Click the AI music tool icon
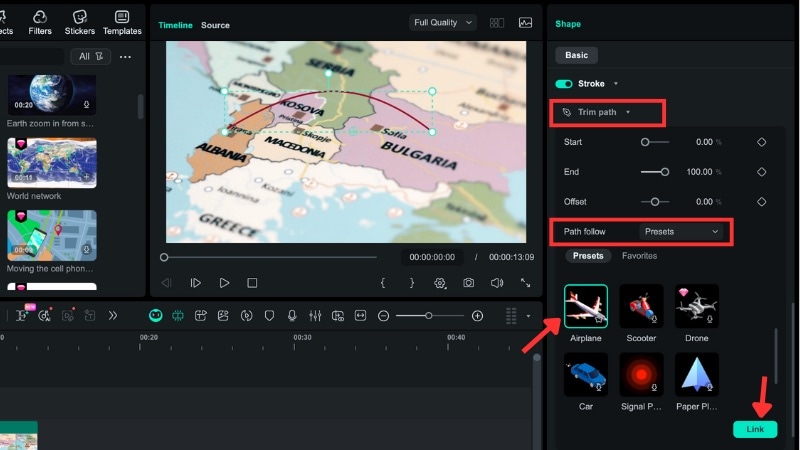Viewport: 800px width, 450px height. coord(44,316)
